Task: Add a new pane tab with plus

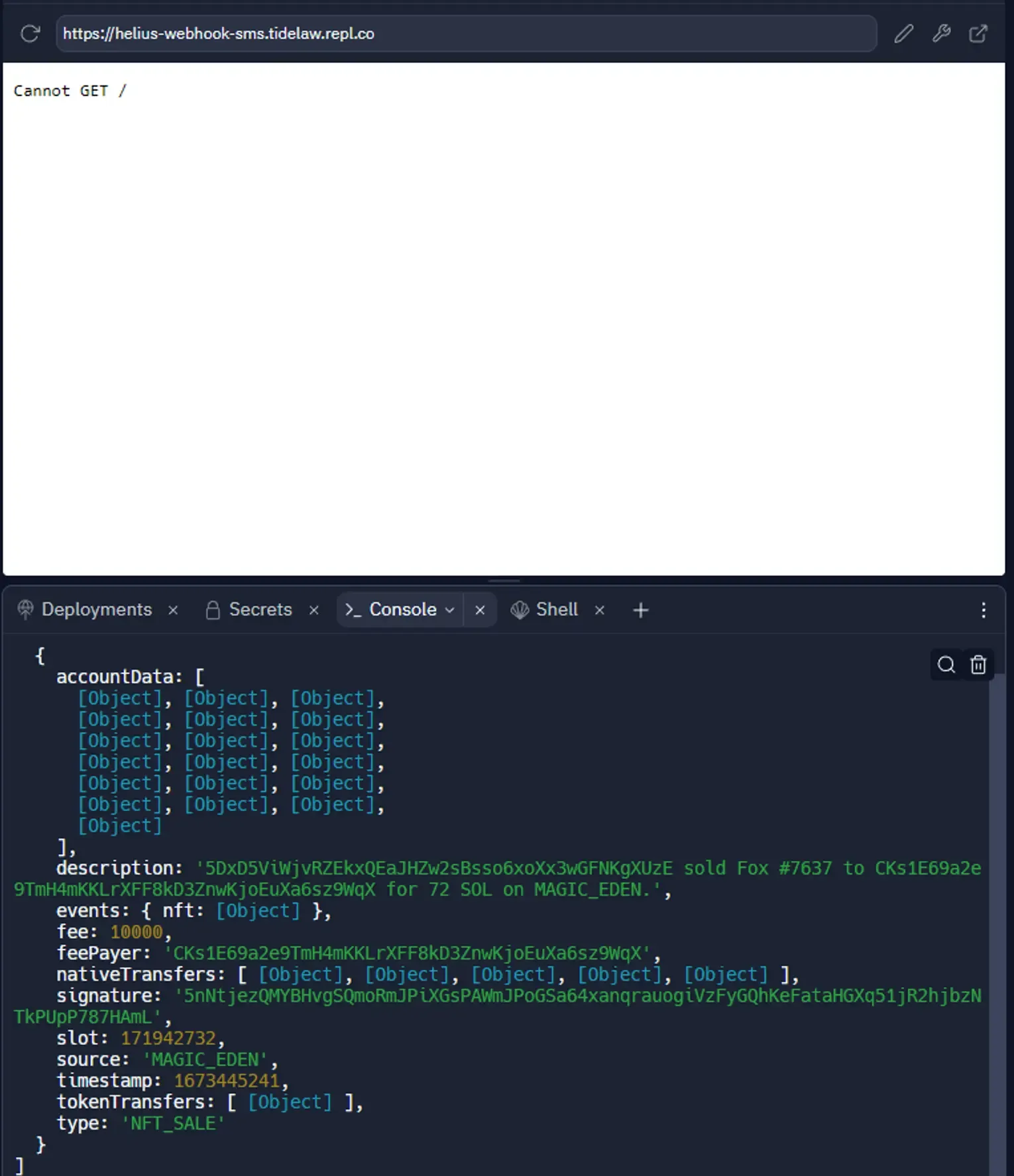Action: click(641, 610)
